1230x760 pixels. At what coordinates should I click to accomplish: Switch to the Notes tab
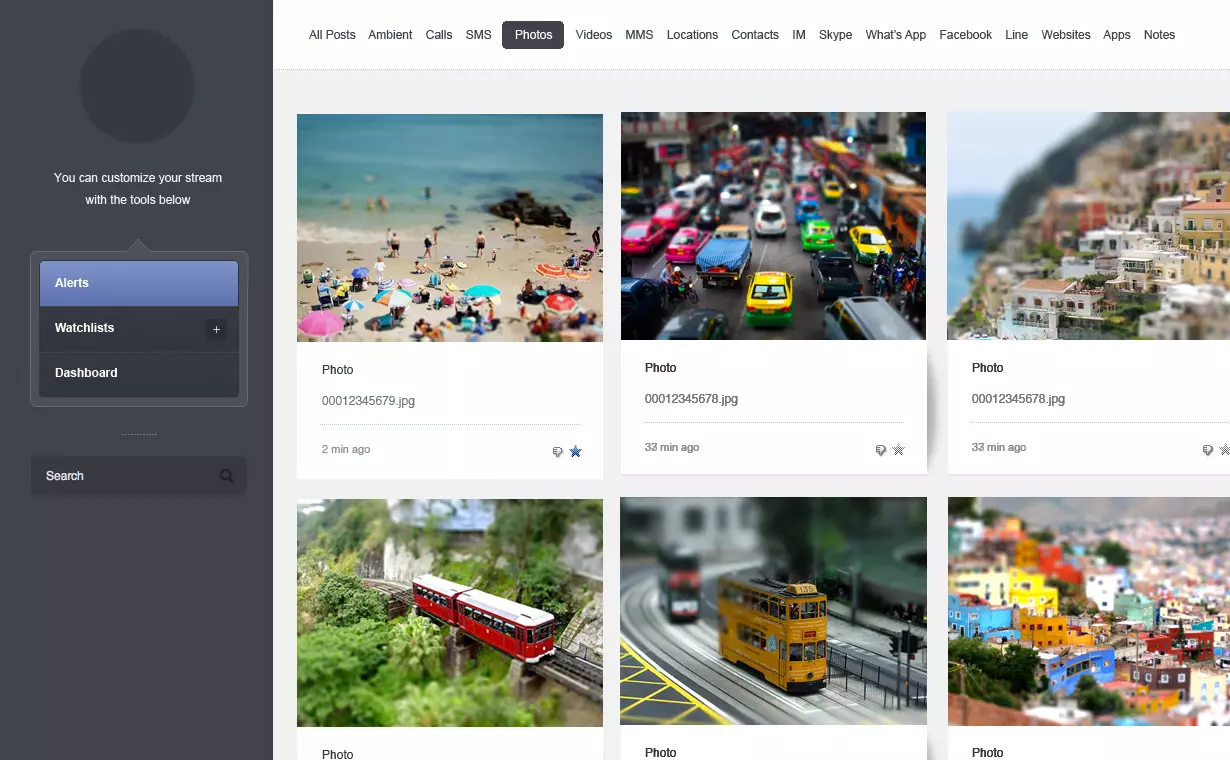click(1159, 35)
